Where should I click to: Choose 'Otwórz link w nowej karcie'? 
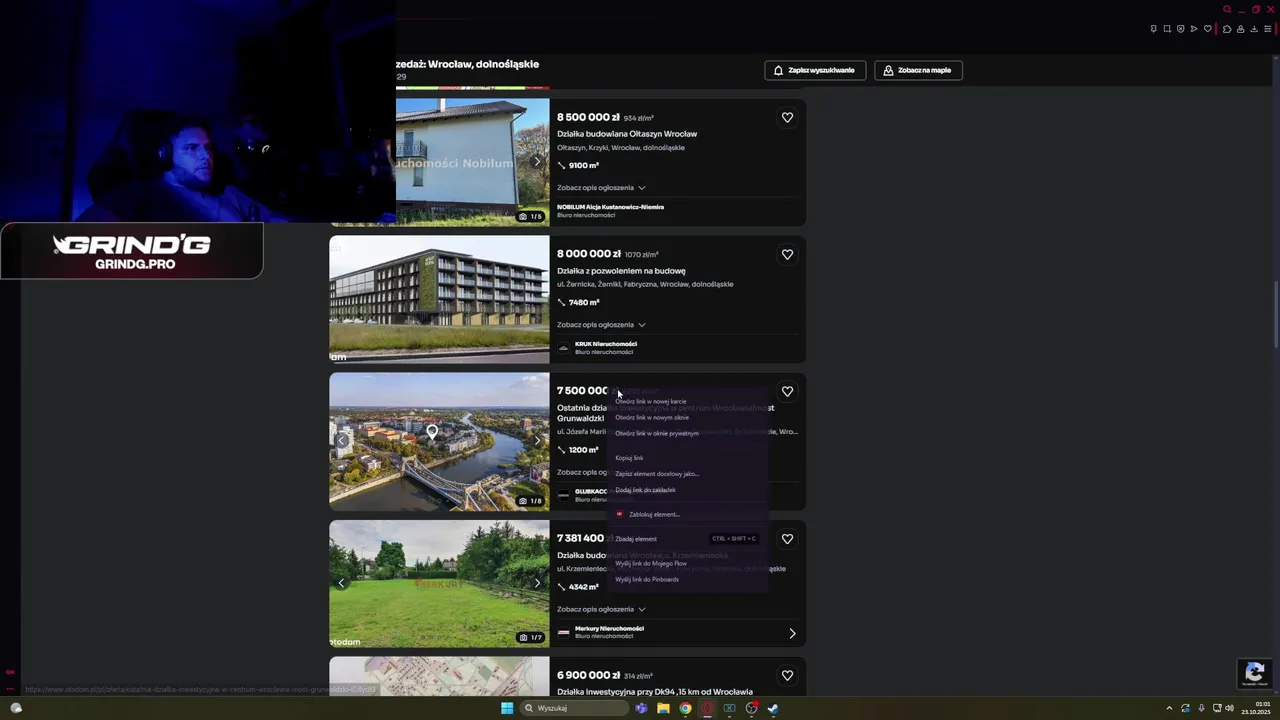(651, 401)
